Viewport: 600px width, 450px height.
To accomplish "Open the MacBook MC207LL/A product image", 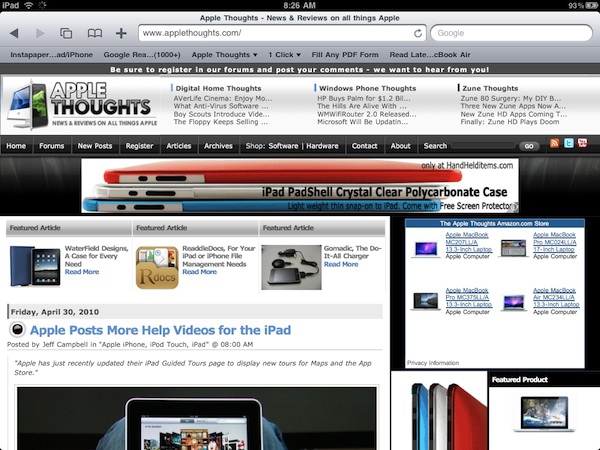I will click(426, 249).
